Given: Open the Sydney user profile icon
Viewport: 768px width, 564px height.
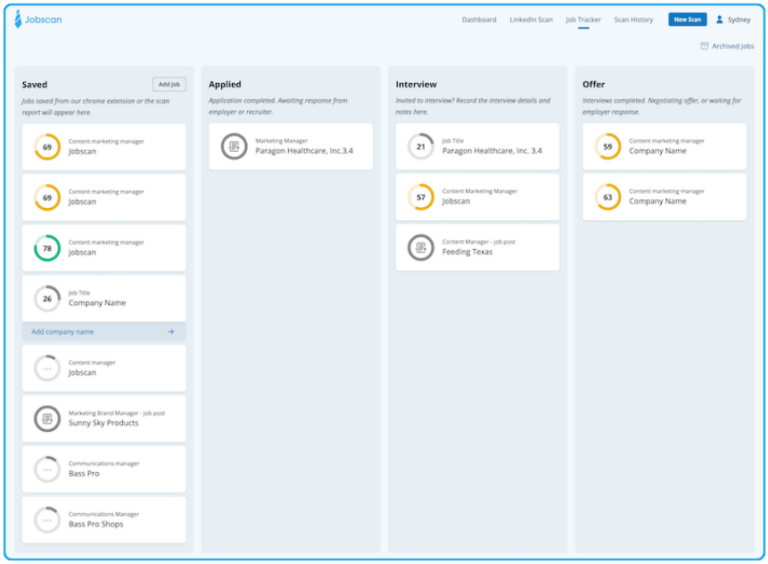Looking at the screenshot, I should tap(719, 19).
